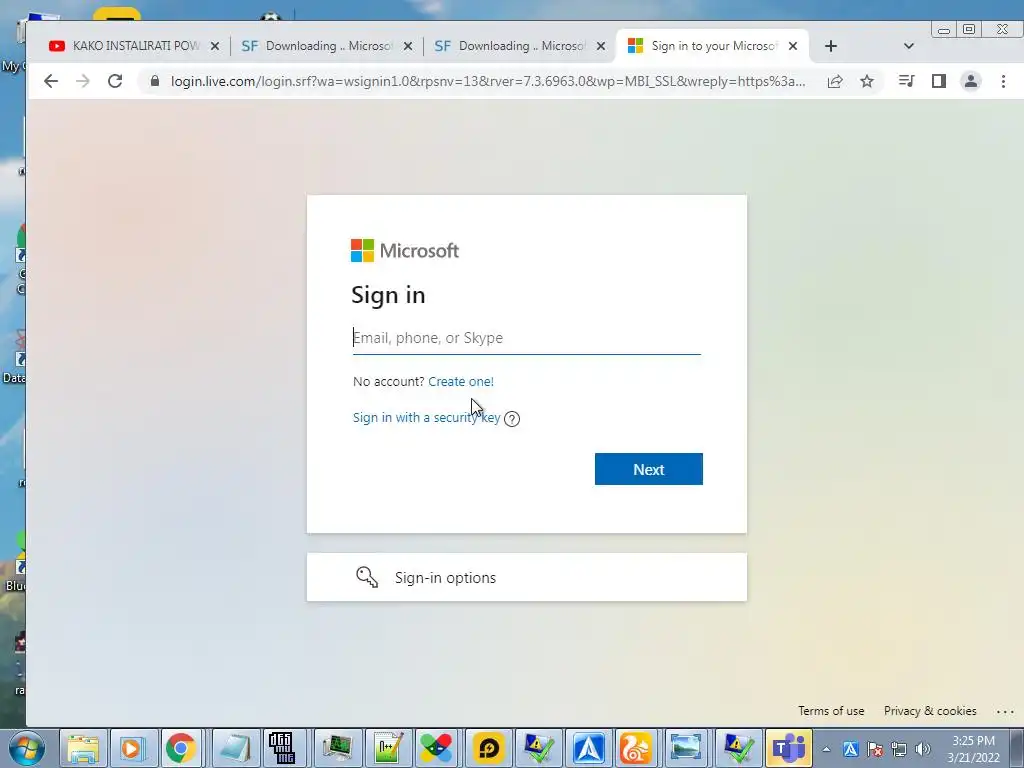Bookmark this page with the star icon
The height and width of the screenshot is (768, 1024).
(x=867, y=81)
